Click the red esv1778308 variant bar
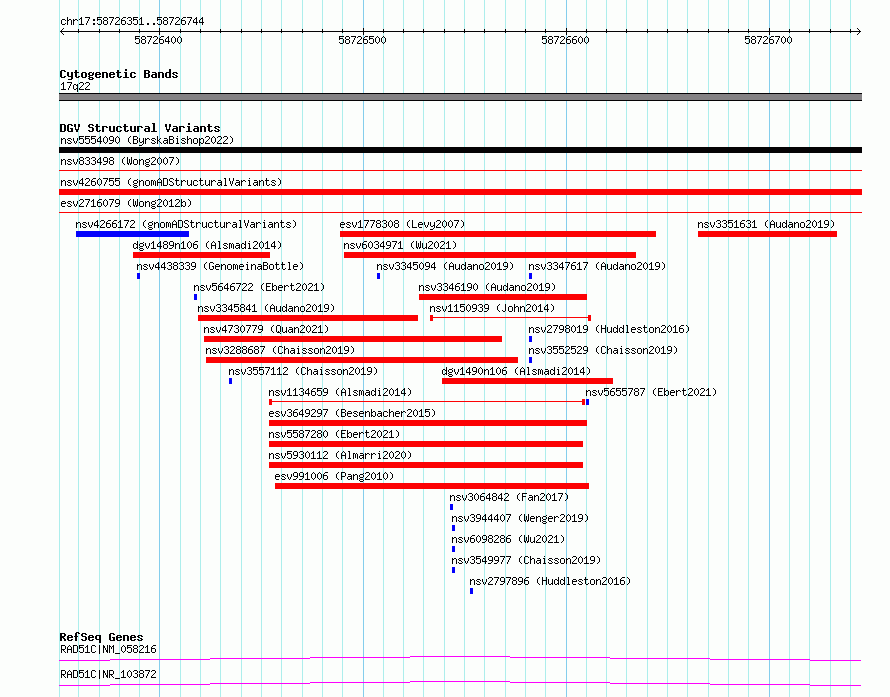The image size is (890, 697). click(x=498, y=234)
